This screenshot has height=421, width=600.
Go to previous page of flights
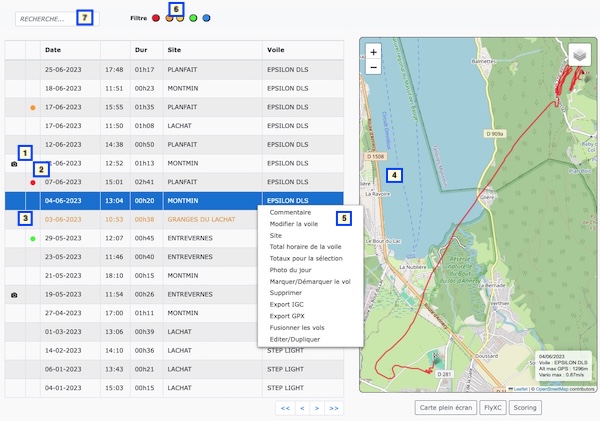302,408
